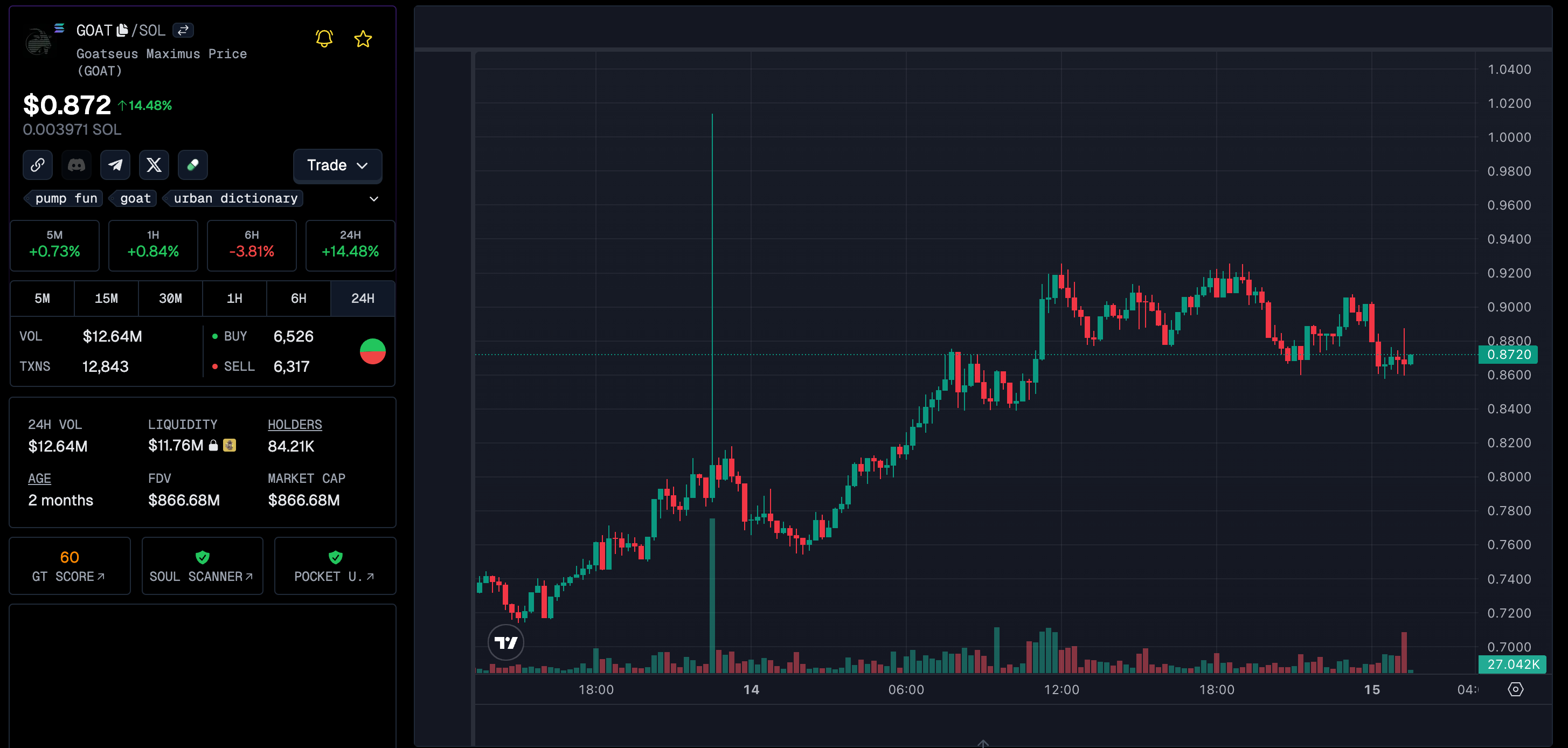Open the GT Score link

[x=70, y=566]
